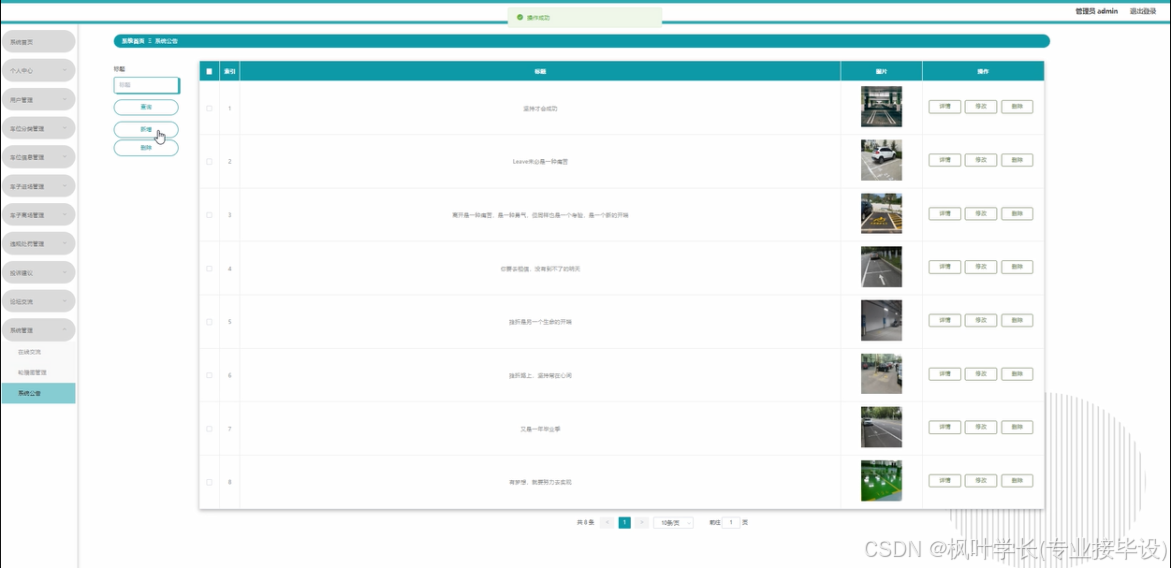Screen dimensions: 1171x569
Task: Open row 5 garage wall thumbnail
Action: click(881, 320)
